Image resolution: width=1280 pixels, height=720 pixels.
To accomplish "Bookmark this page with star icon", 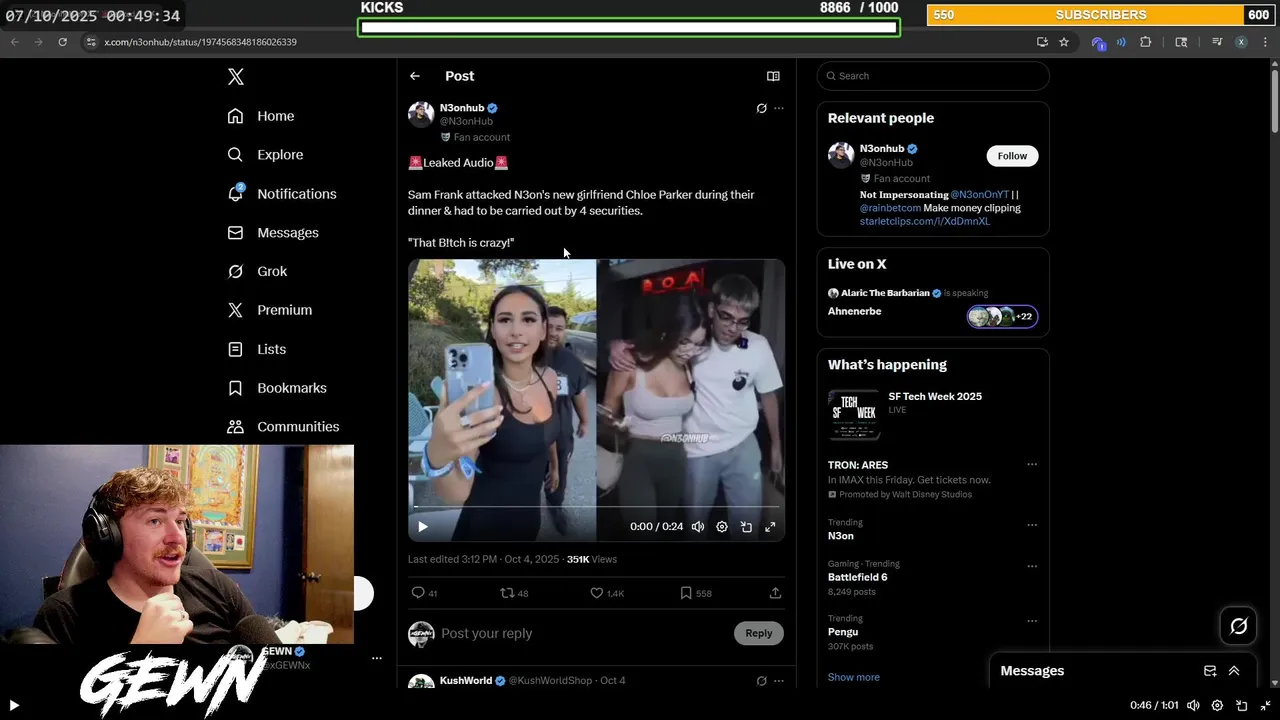I will tap(1064, 42).
